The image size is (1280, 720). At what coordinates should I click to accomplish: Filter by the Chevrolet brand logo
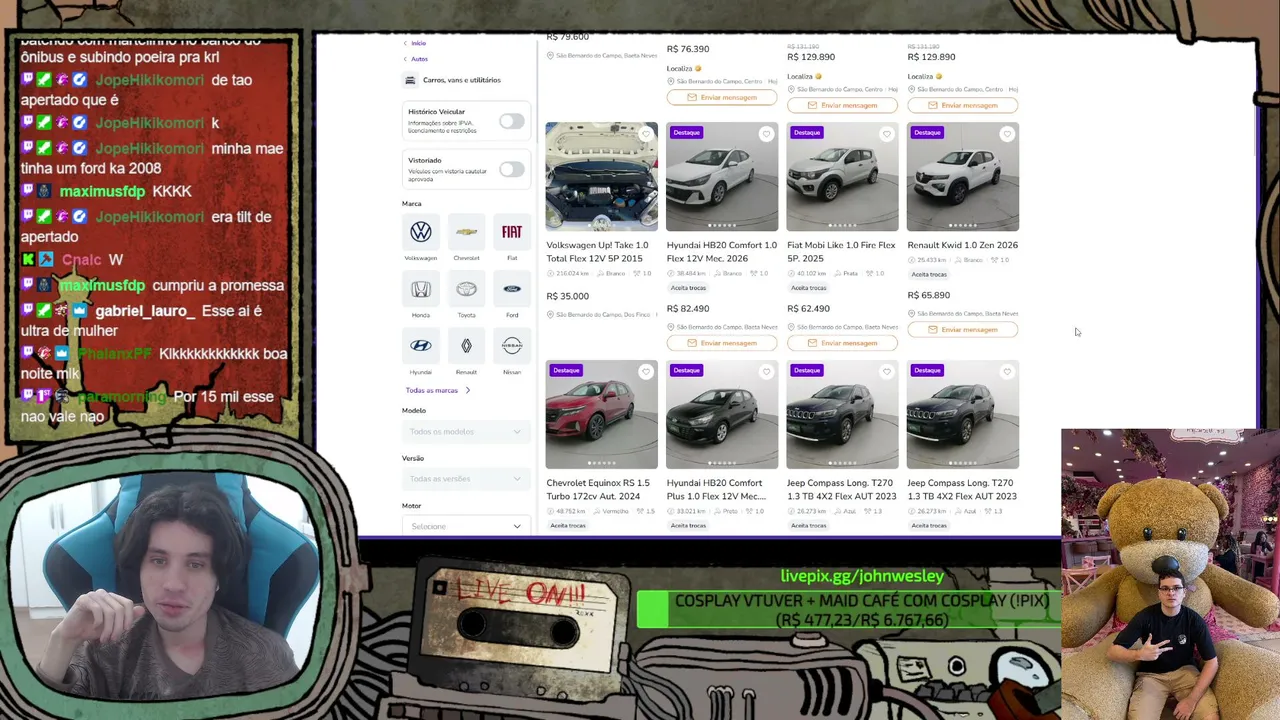click(x=466, y=232)
